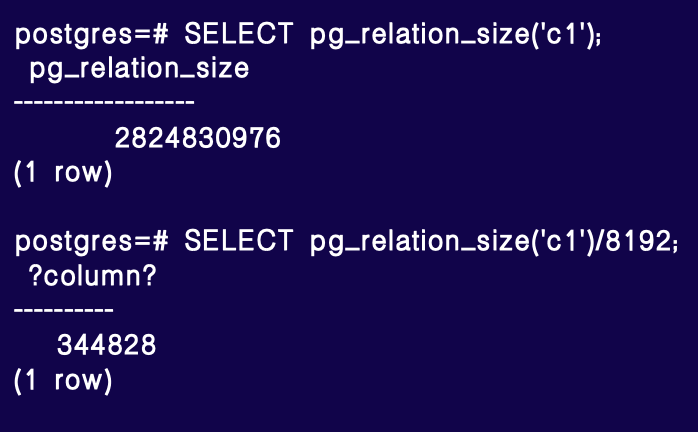The width and height of the screenshot is (698, 432).
Task: Click the (1 row) text below 344828
Action: [64, 381]
